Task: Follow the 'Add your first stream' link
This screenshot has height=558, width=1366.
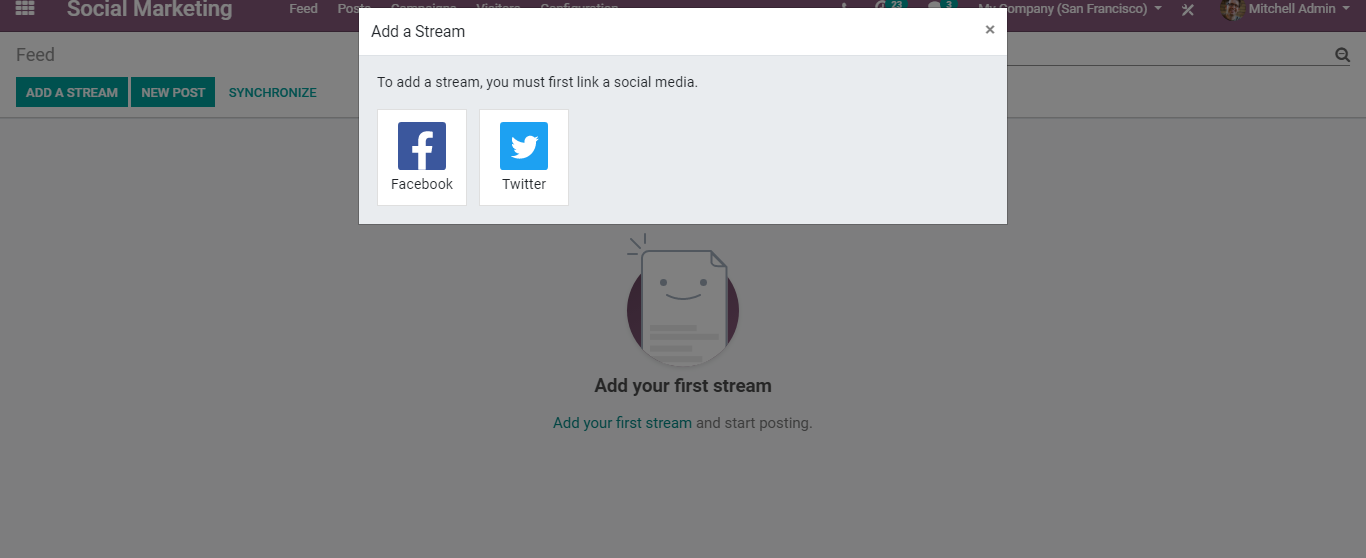Action: [622, 423]
